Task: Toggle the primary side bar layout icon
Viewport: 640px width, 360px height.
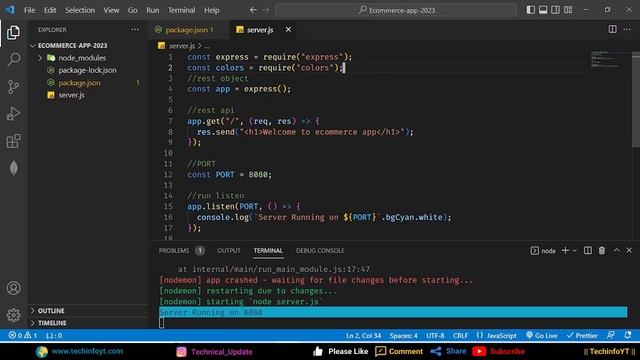Action: pos(531,10)
